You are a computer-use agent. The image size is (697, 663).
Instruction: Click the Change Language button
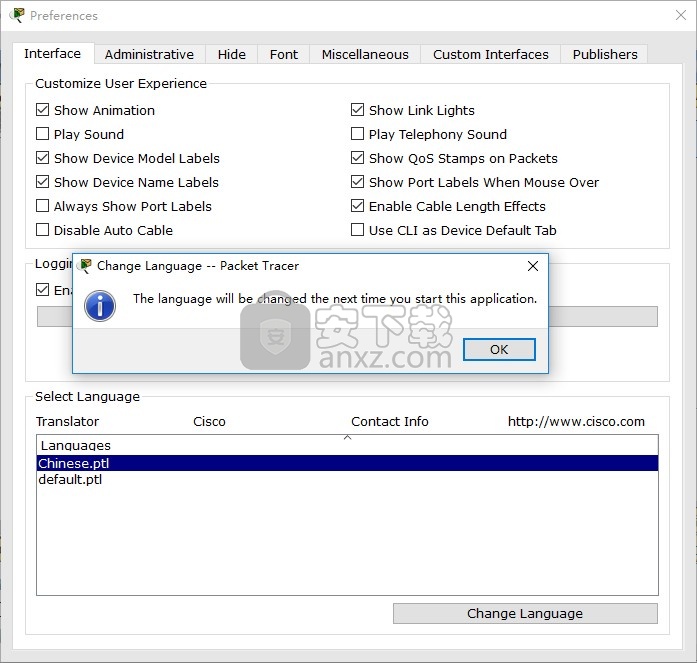tap(525, 613)
